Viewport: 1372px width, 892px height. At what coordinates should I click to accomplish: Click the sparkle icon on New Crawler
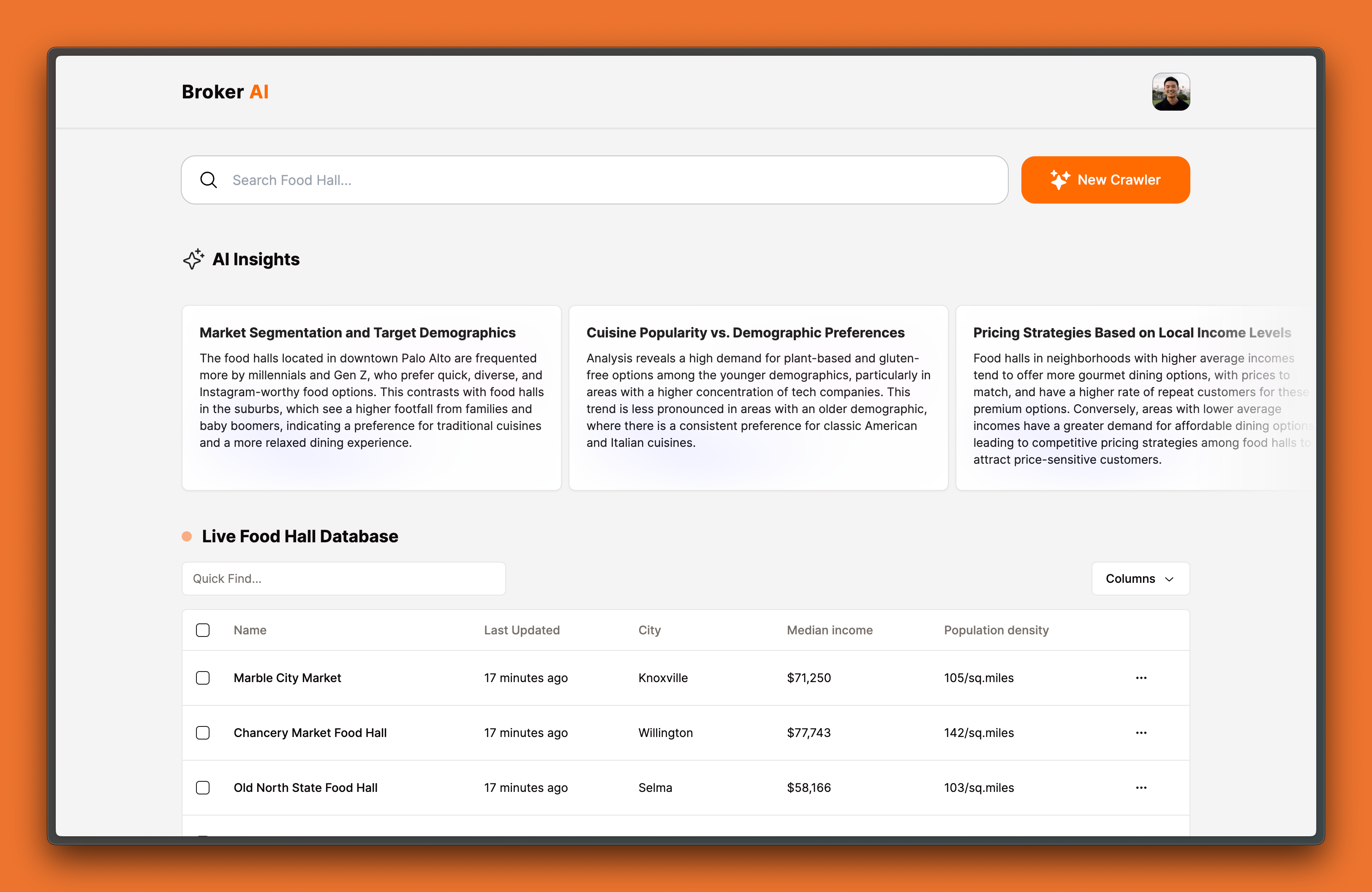click(1059, 180)
